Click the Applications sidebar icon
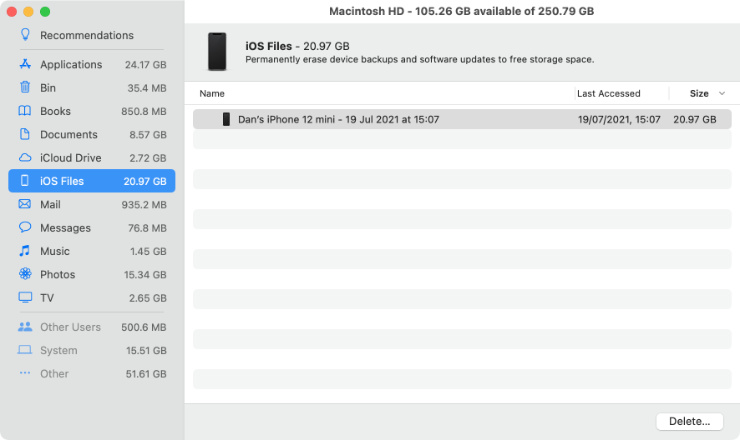The width and height of the screenshot is (740, 440). coord(25,64)
